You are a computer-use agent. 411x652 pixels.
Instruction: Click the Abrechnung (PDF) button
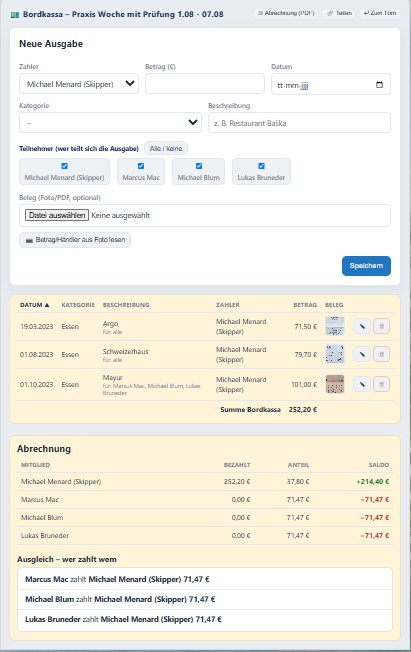point(286,13)
